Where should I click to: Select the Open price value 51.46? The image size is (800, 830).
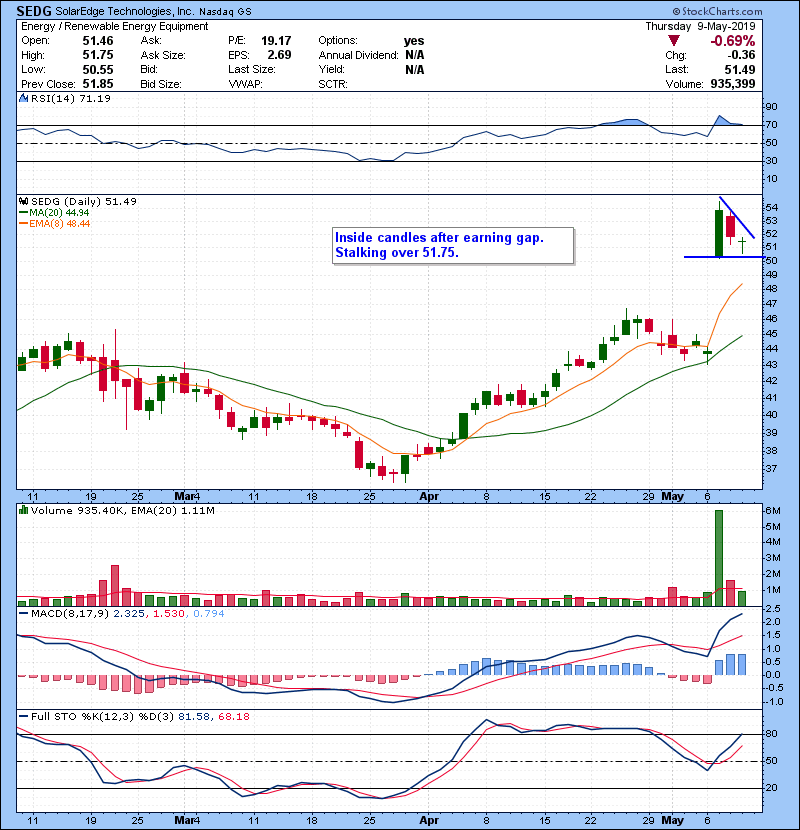point(97,41)
